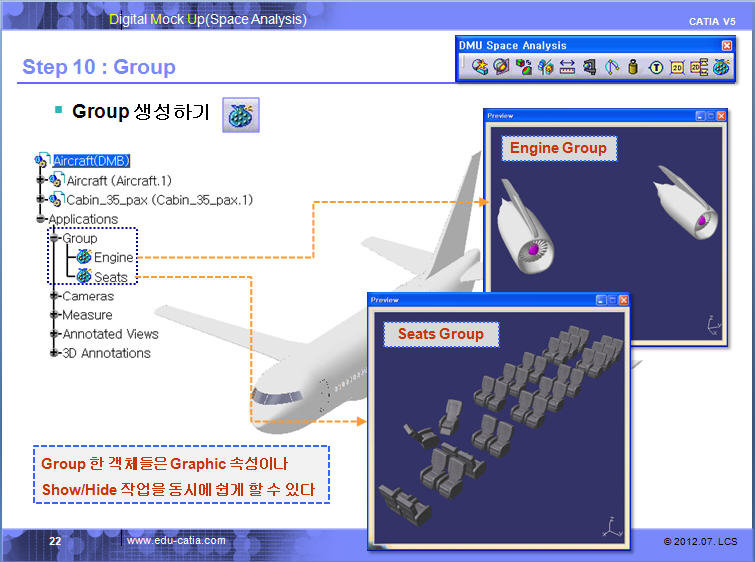Click the Arc through Three Points icon

click(611, 67)
